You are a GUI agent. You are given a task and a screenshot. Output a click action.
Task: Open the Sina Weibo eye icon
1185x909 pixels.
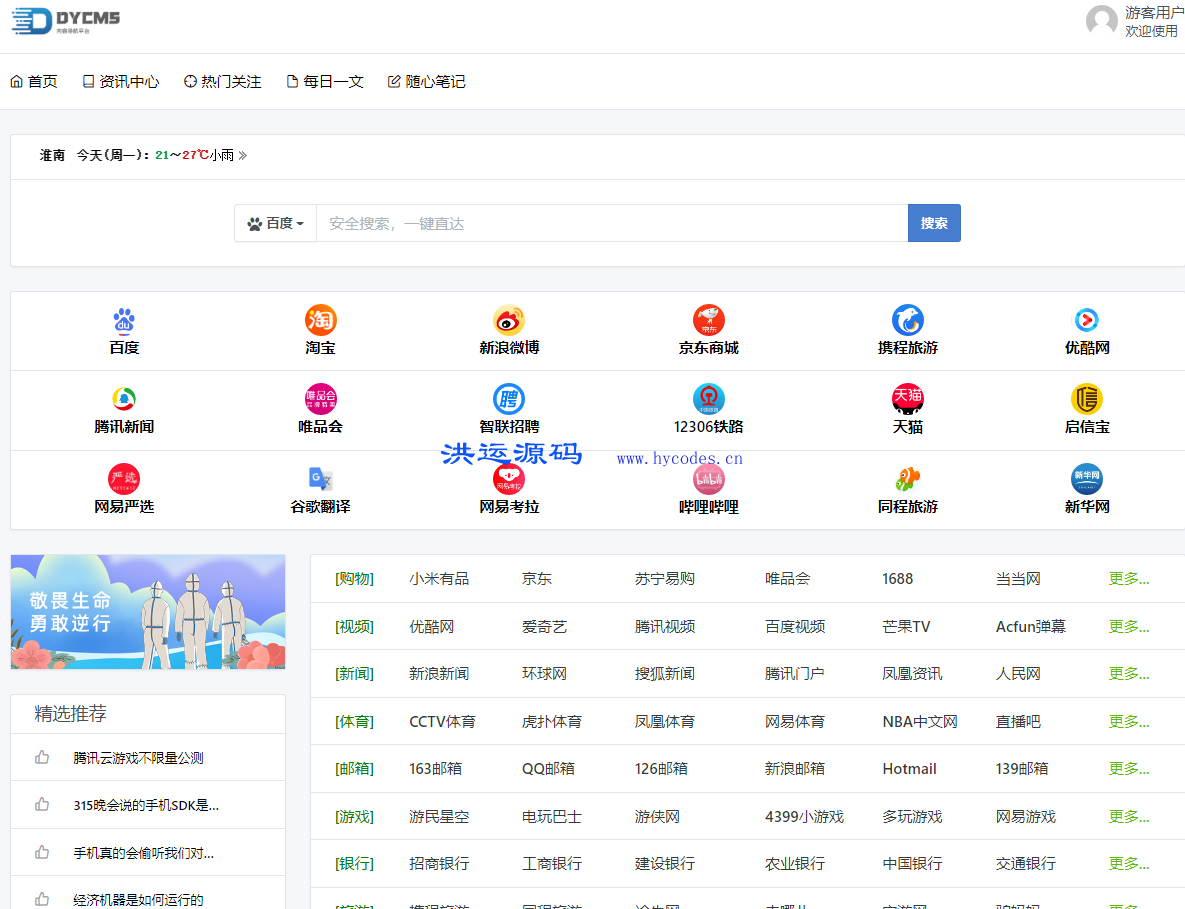coord(509,320)
